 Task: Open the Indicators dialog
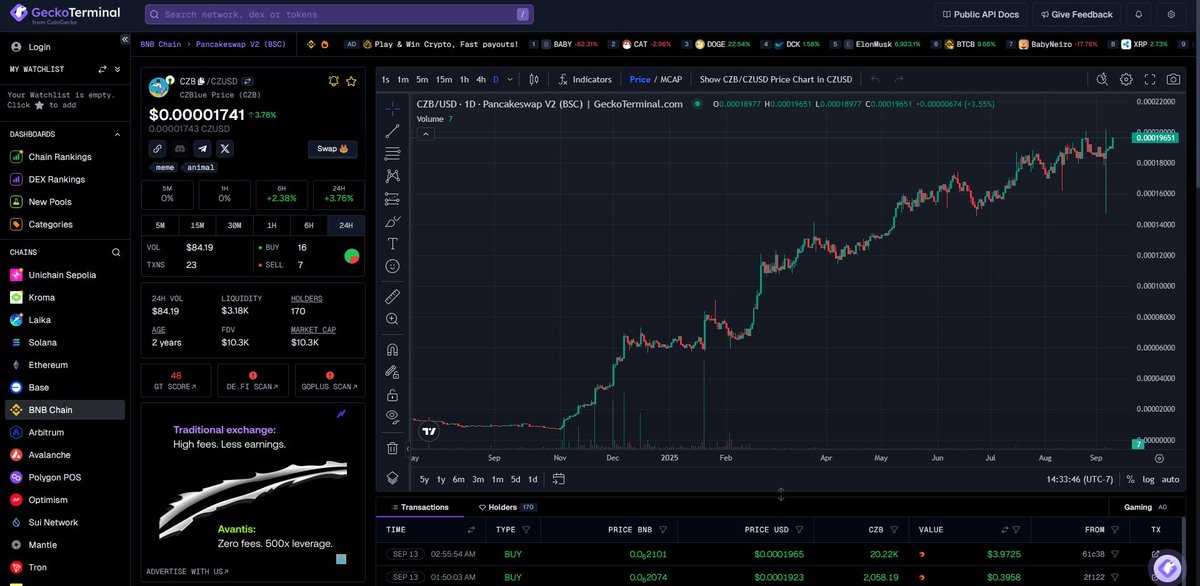pyautogui.click(x=586, y=79)
